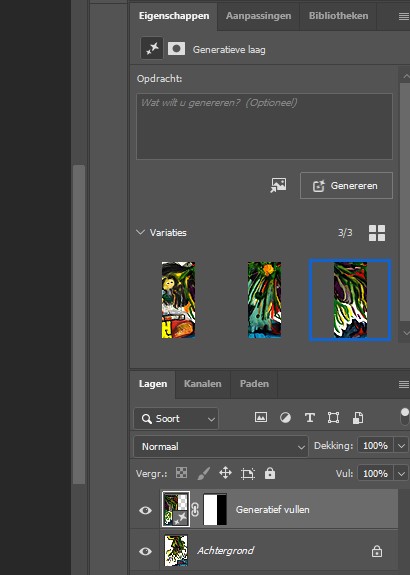Filter layers by smart object icon
410x575 pixels.
pos(358,417)
